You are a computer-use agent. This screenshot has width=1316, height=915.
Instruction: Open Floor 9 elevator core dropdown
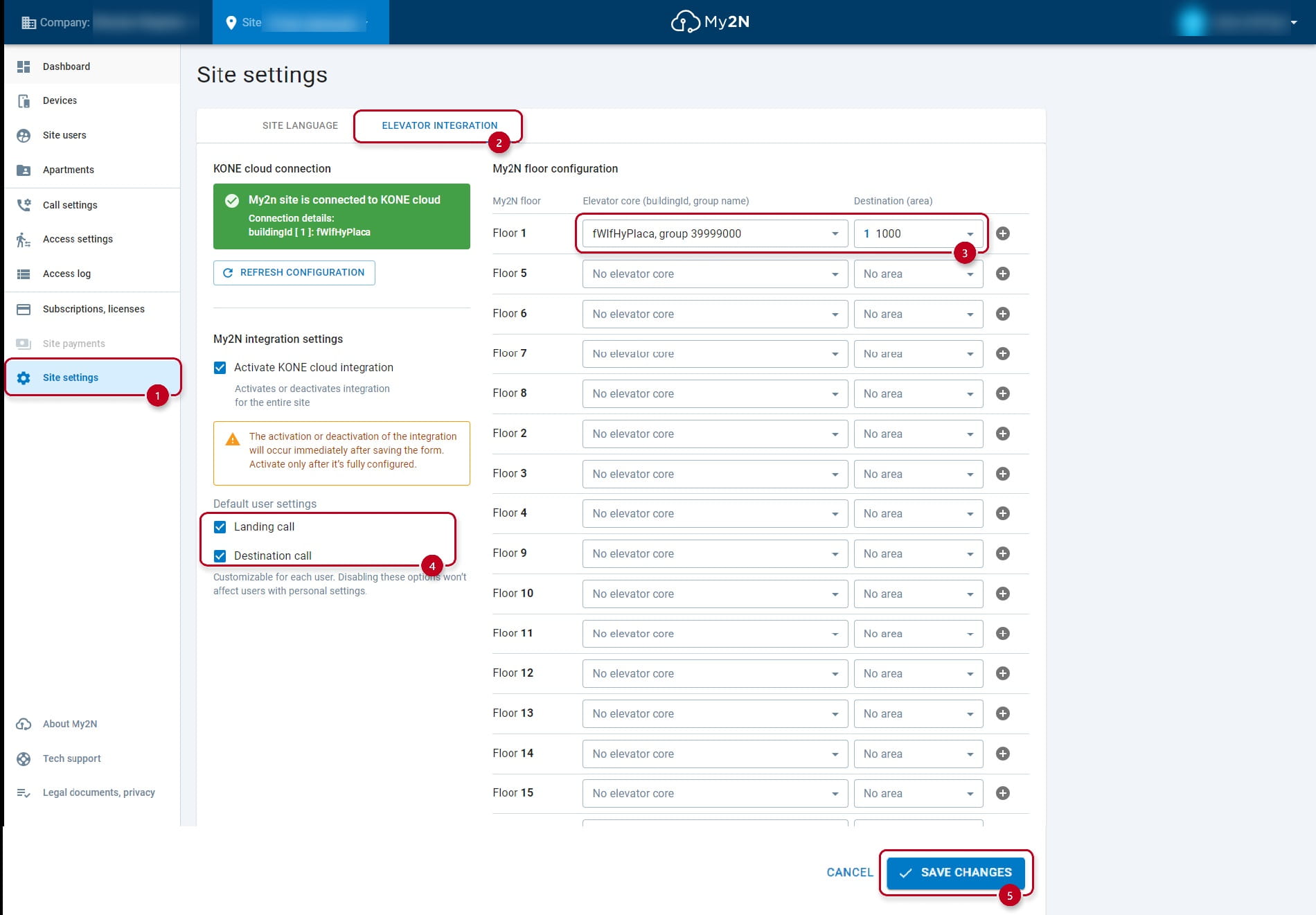coord(715,553)
